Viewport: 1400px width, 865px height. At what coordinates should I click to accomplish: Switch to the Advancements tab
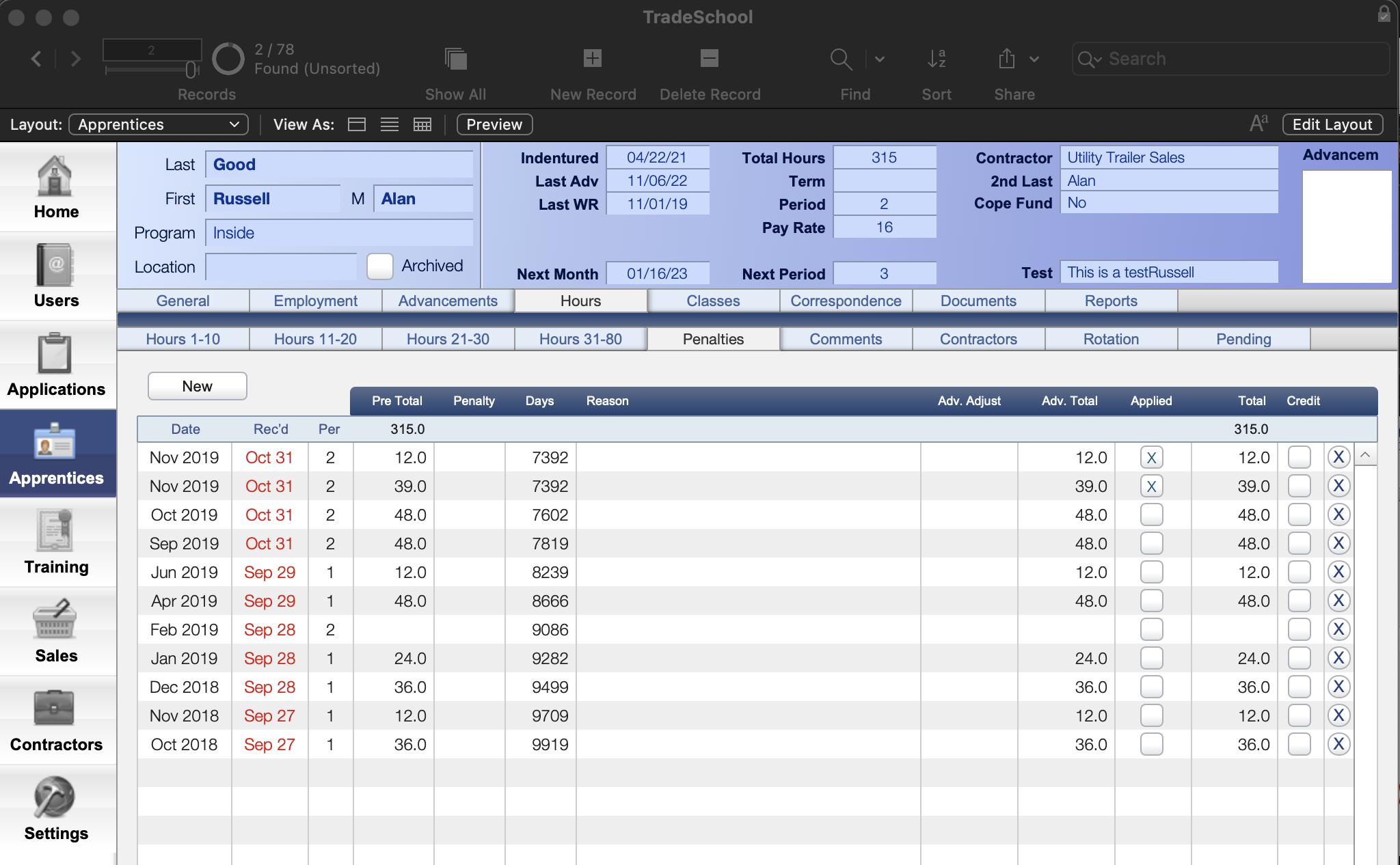[x=448, y=301]
